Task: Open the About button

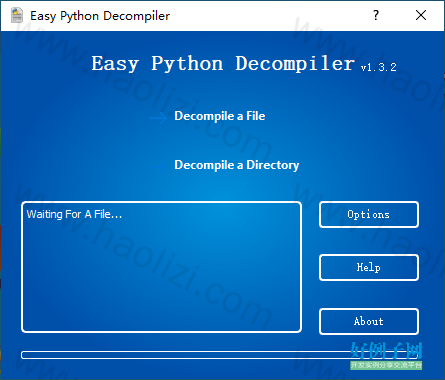Action: click(369, 321)
